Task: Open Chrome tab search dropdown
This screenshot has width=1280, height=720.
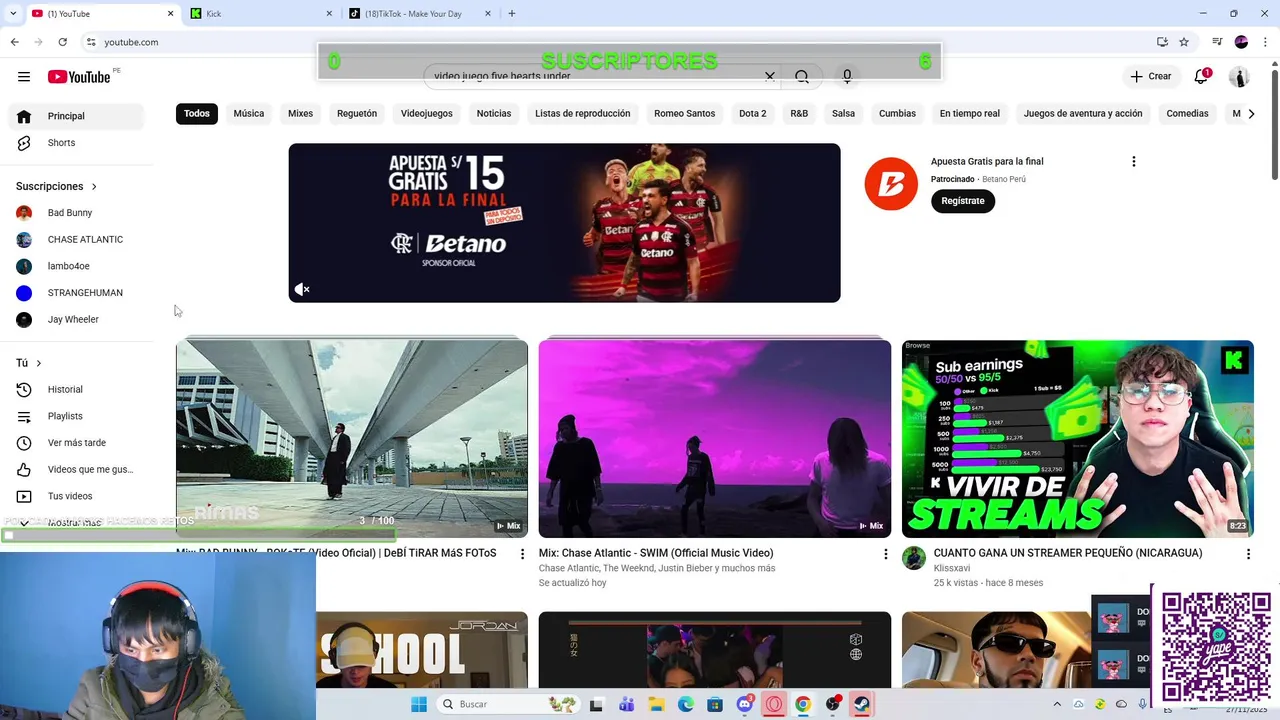Action: [x=13, y=14]
